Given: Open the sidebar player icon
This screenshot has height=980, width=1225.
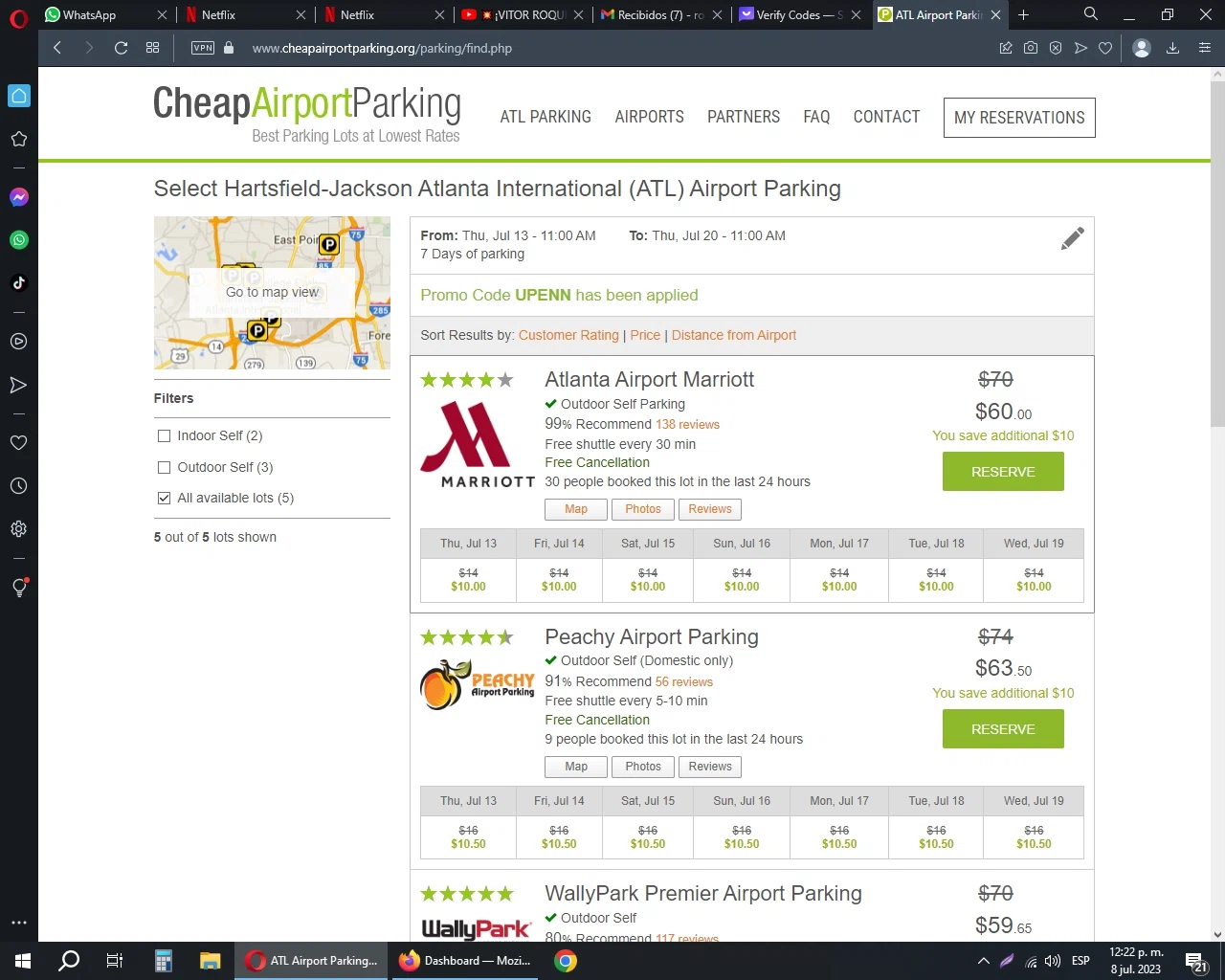Looking at the screenshot, I should 18,342.
